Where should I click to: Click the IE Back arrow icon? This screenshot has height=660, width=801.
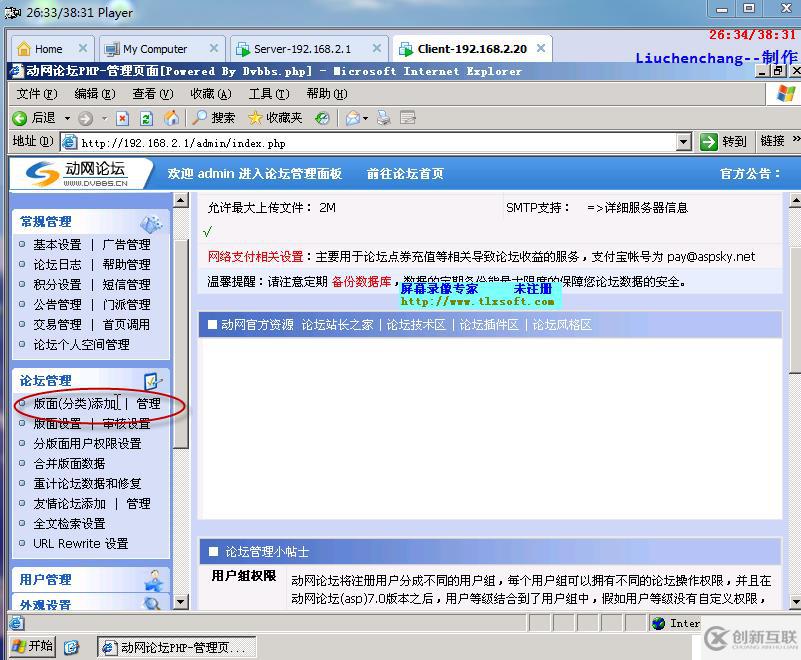click(19, 119)
